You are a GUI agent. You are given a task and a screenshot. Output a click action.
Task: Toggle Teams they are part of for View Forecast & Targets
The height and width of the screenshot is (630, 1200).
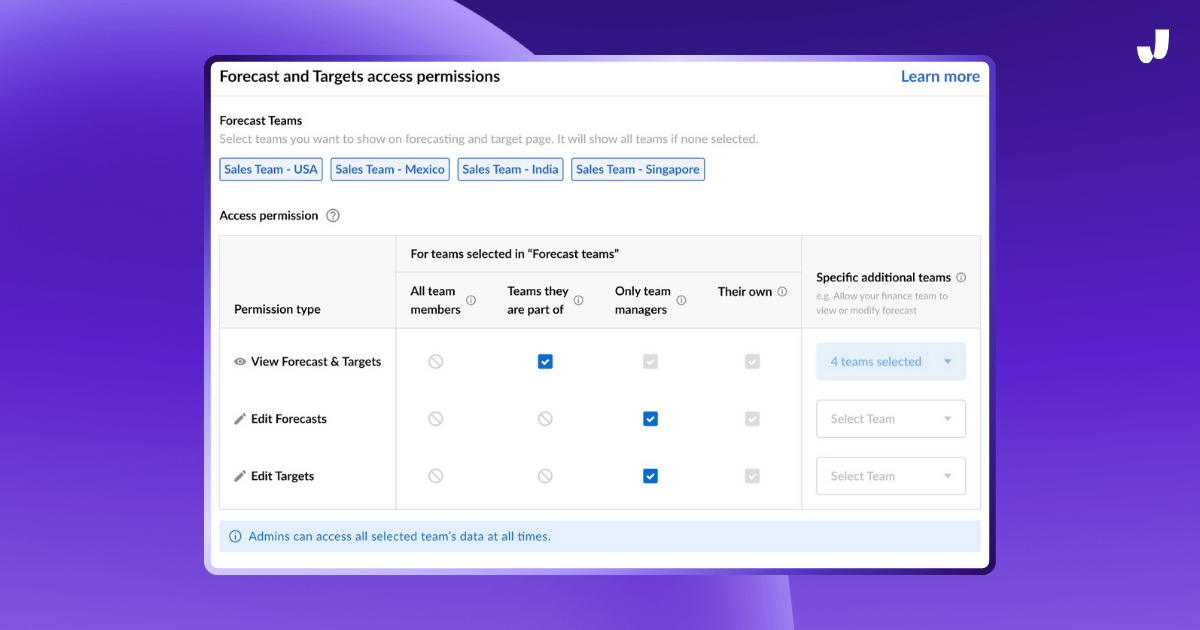click(x=545, y=362)
